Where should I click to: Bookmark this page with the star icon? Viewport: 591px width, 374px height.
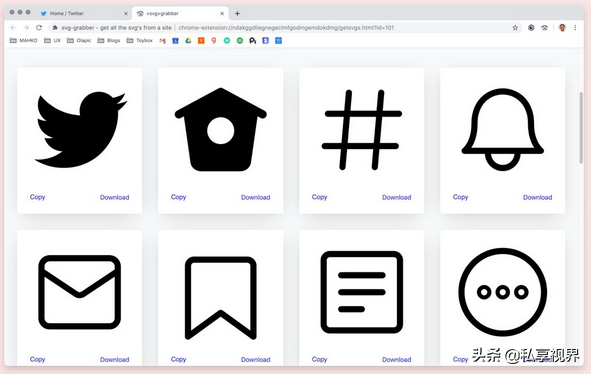click(515, 28)
